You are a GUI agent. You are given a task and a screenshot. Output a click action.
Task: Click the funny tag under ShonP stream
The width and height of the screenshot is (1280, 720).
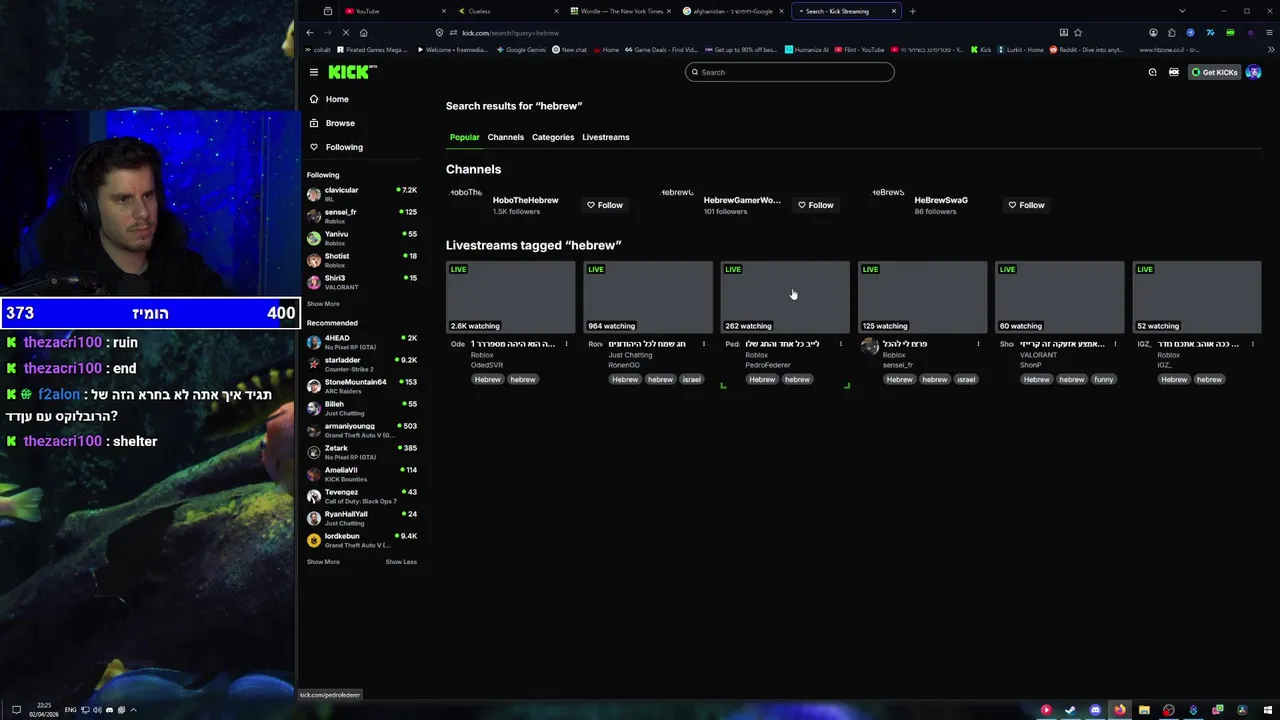pyautogui.click(x=1104, y=380)
